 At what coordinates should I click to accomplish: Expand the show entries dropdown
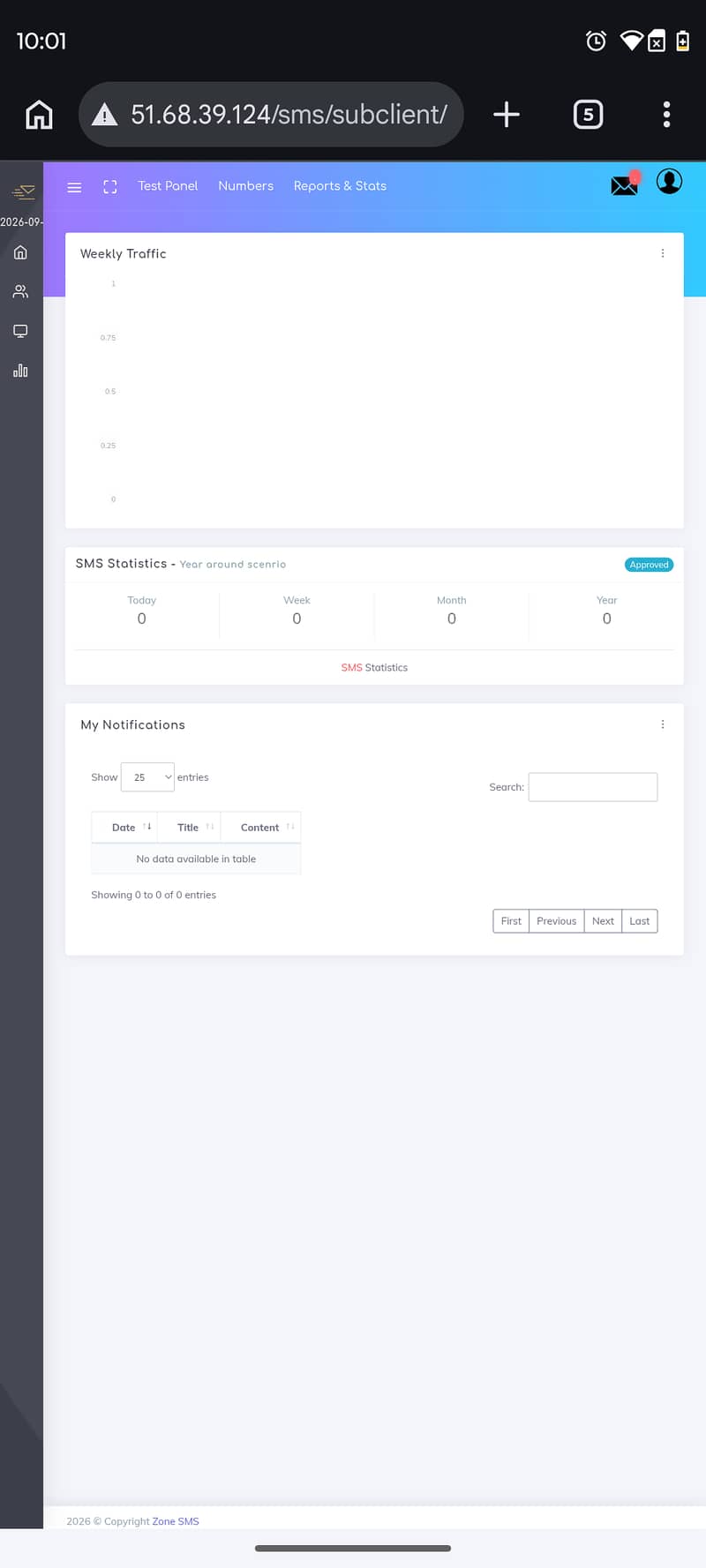click(147, 777)
